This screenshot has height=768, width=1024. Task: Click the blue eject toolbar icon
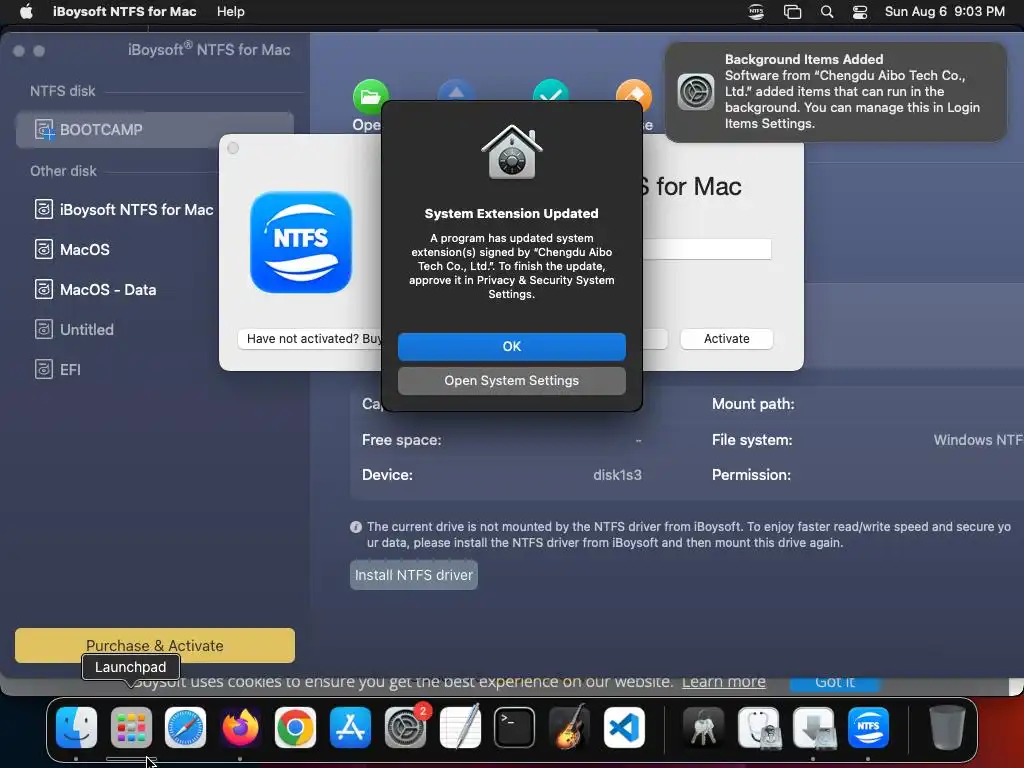click(456, 91)
